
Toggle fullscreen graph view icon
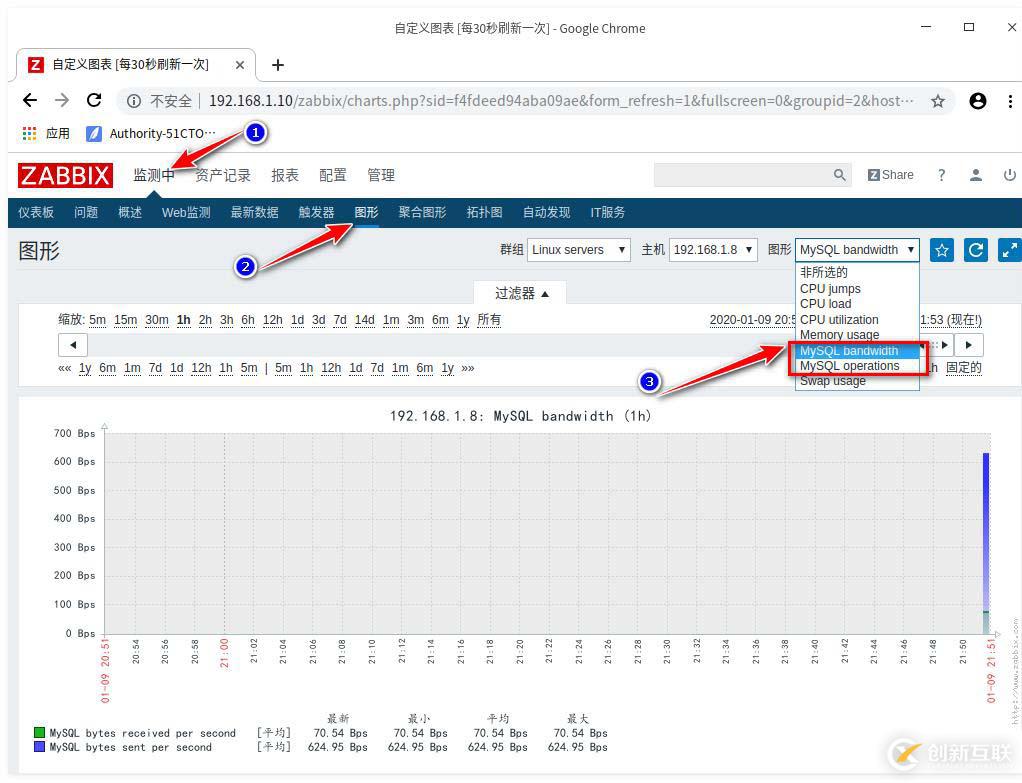[x=1010, y=250]
